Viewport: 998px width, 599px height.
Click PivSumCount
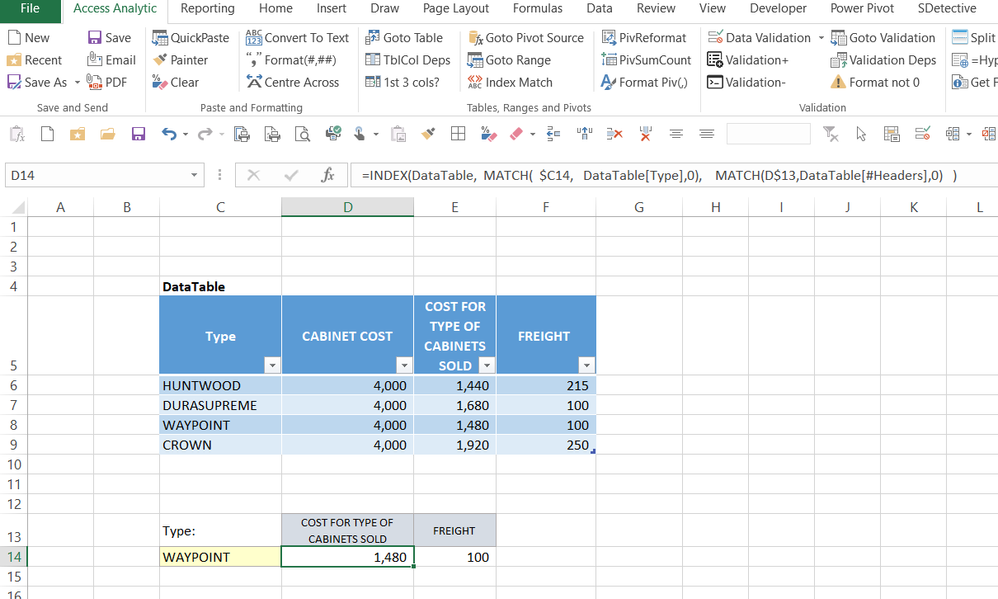tap(646, 60)
